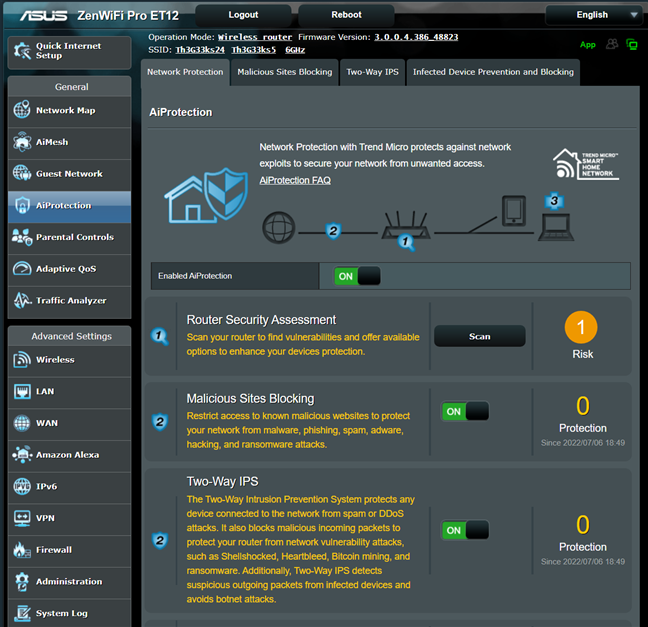Open the Wireless settings icon
648x627 pixels.
[22, 360]
